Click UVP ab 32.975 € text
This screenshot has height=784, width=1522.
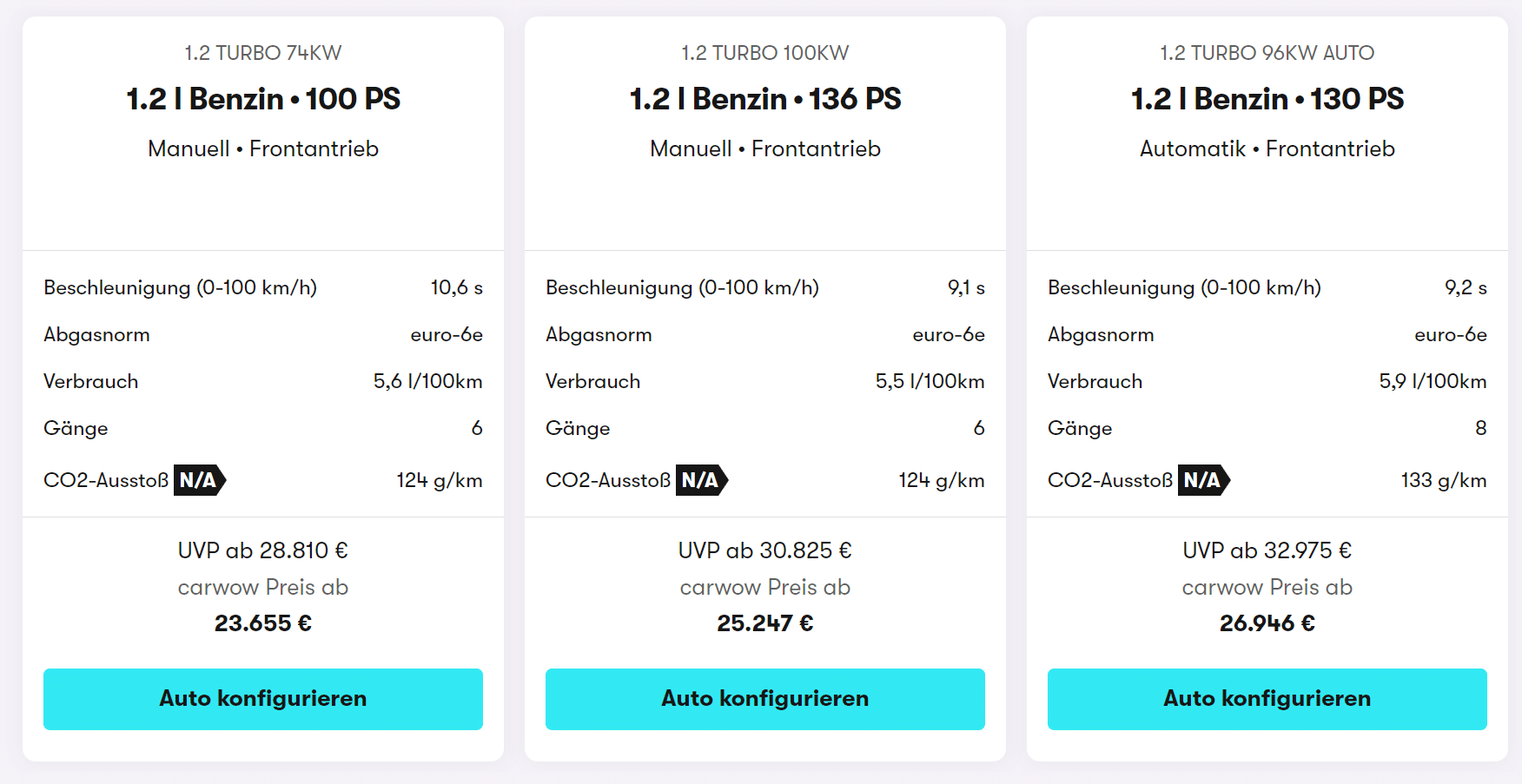click(x=1267, y=550)
